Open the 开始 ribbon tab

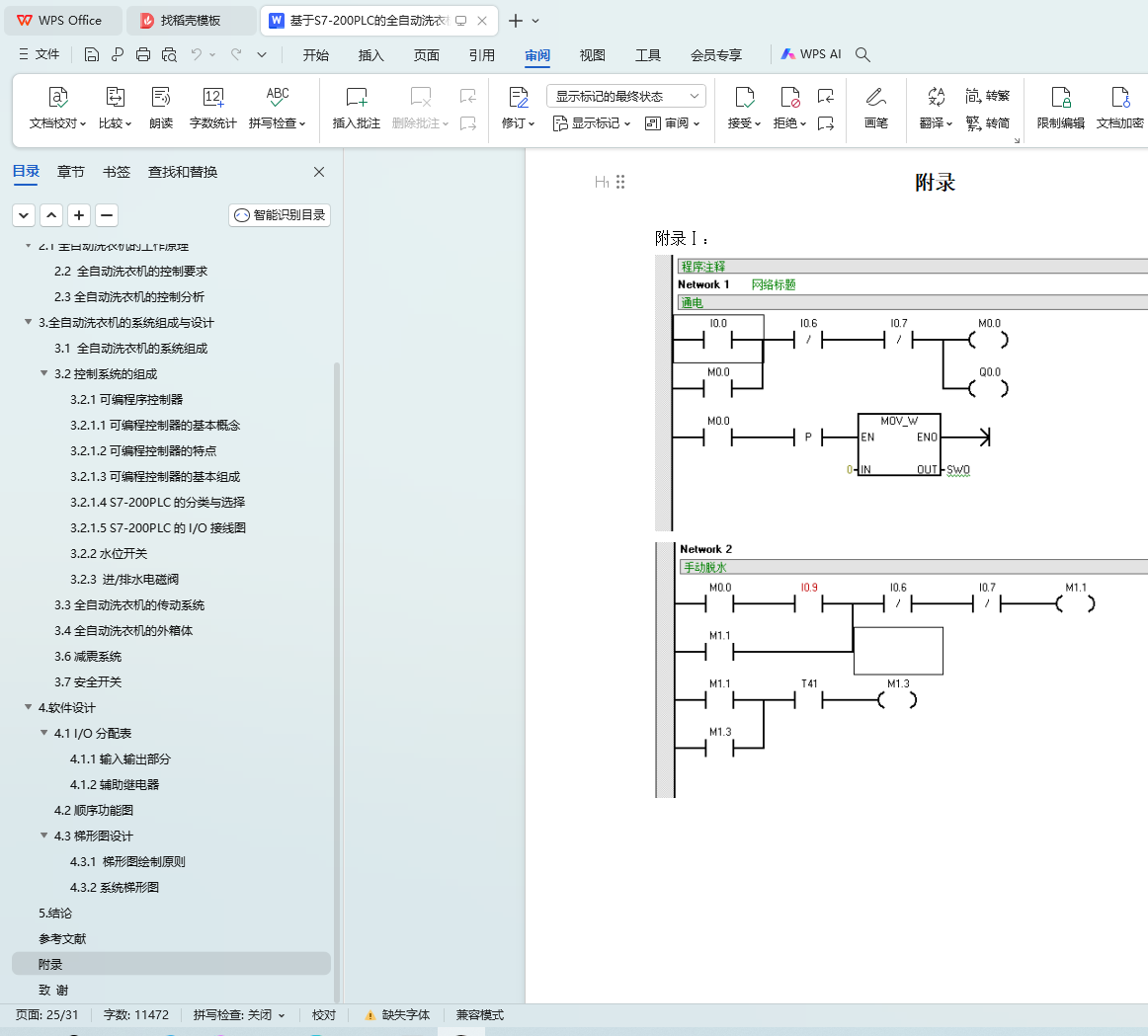coord(315,55)
